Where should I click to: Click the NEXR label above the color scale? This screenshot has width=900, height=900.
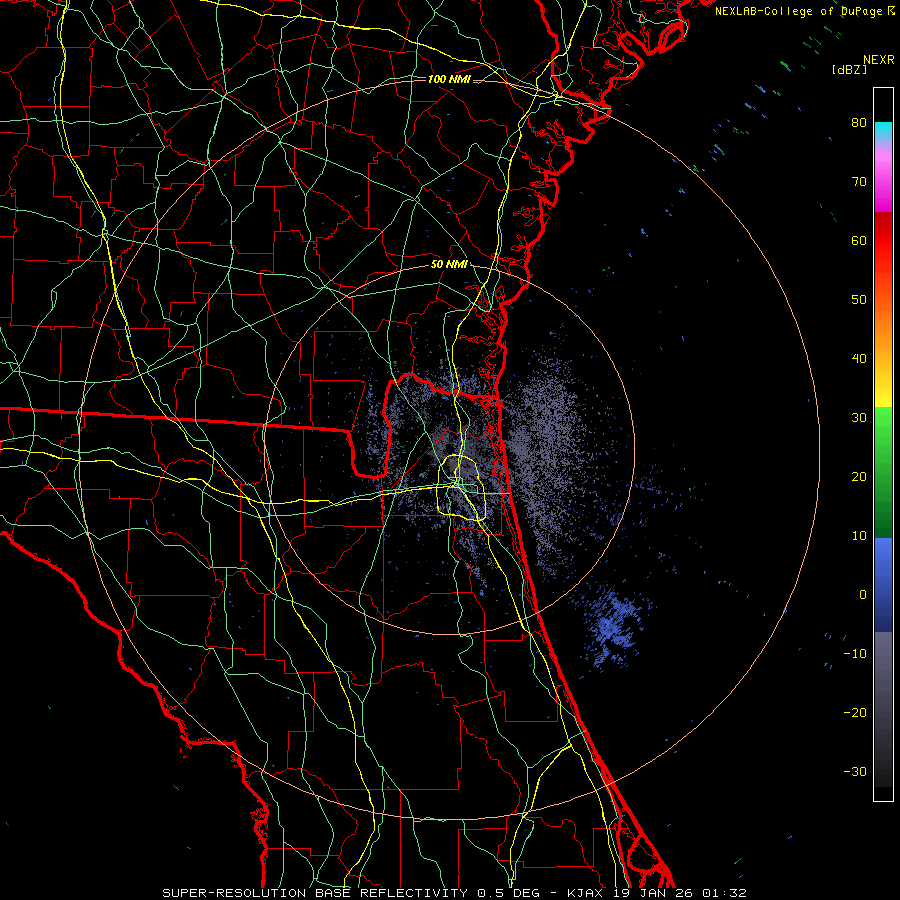tap(878, 60)
